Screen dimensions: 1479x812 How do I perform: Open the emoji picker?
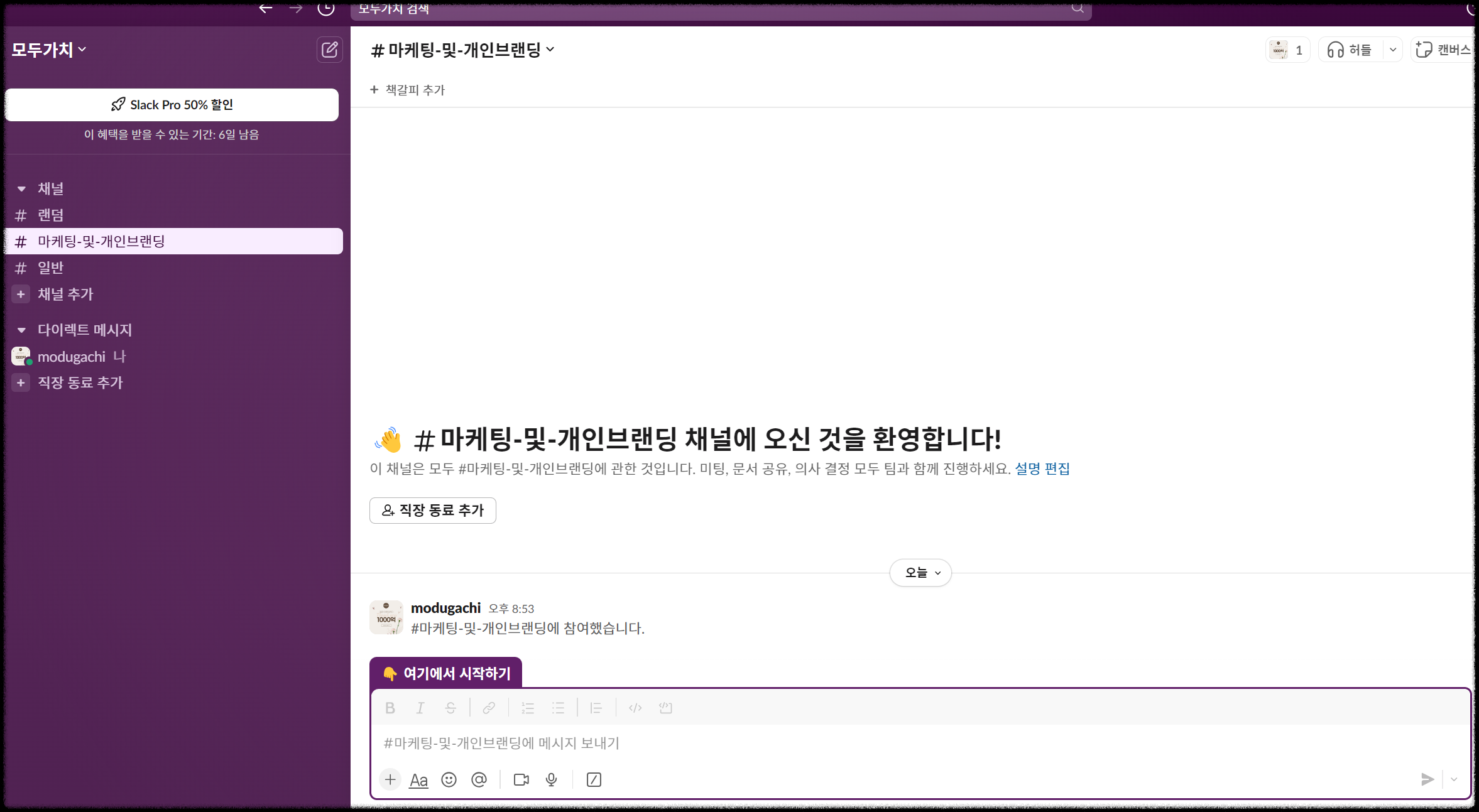[449, 779]
